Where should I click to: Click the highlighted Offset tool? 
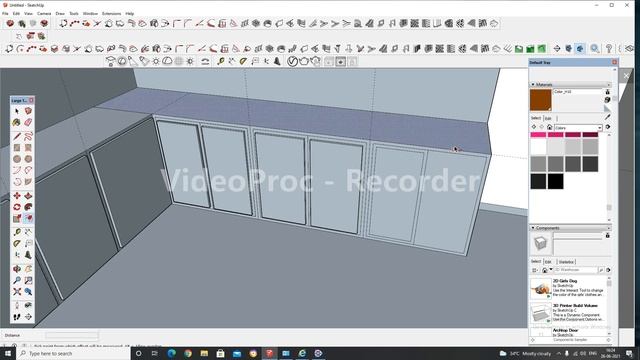[x=28, y=219]
